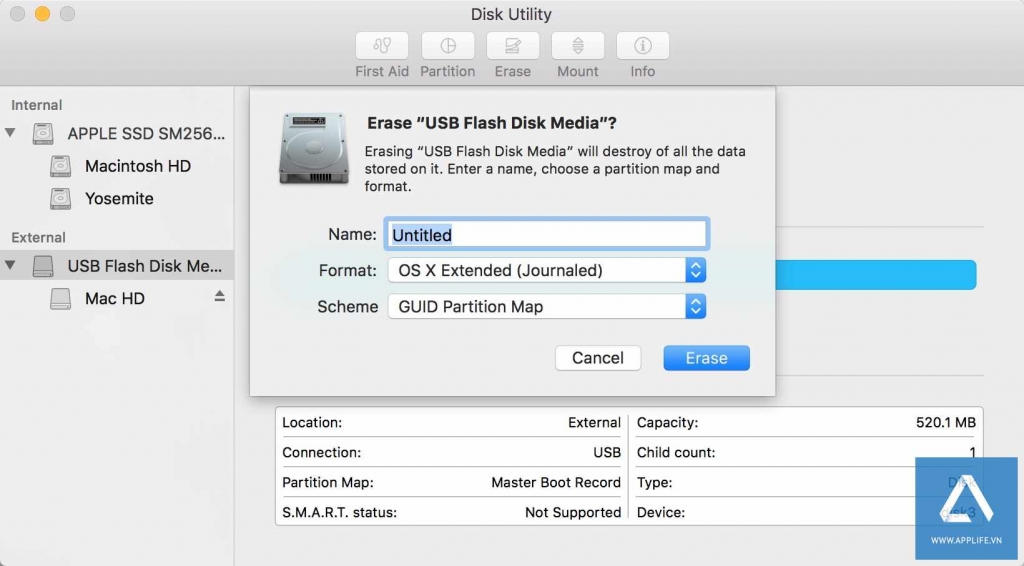Minimize the Disk Utility window
The width and height of the screenshot is (1024, 566).
point(42,14)
